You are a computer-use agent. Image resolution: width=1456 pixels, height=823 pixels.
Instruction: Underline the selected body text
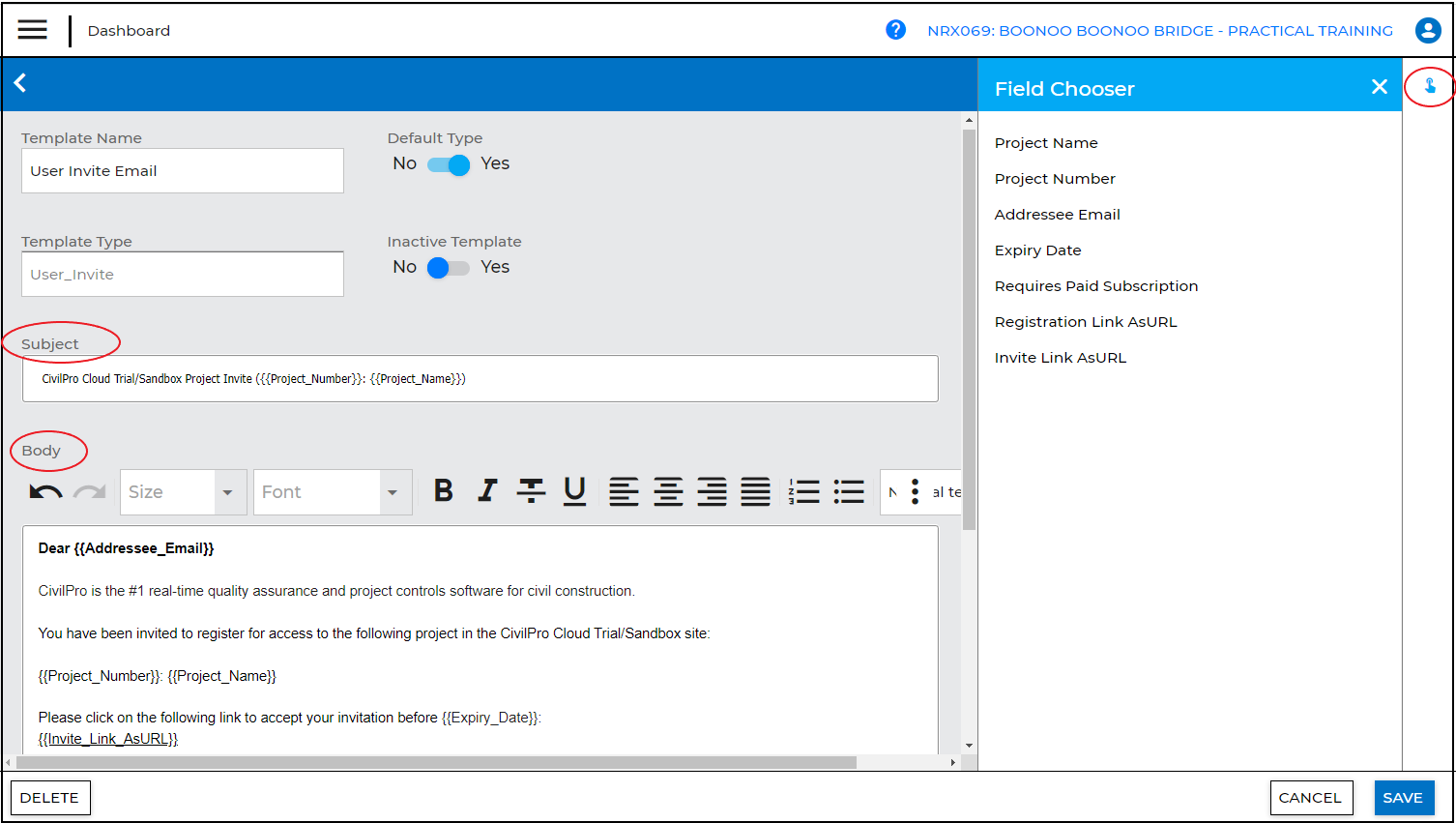coord(574,491)
